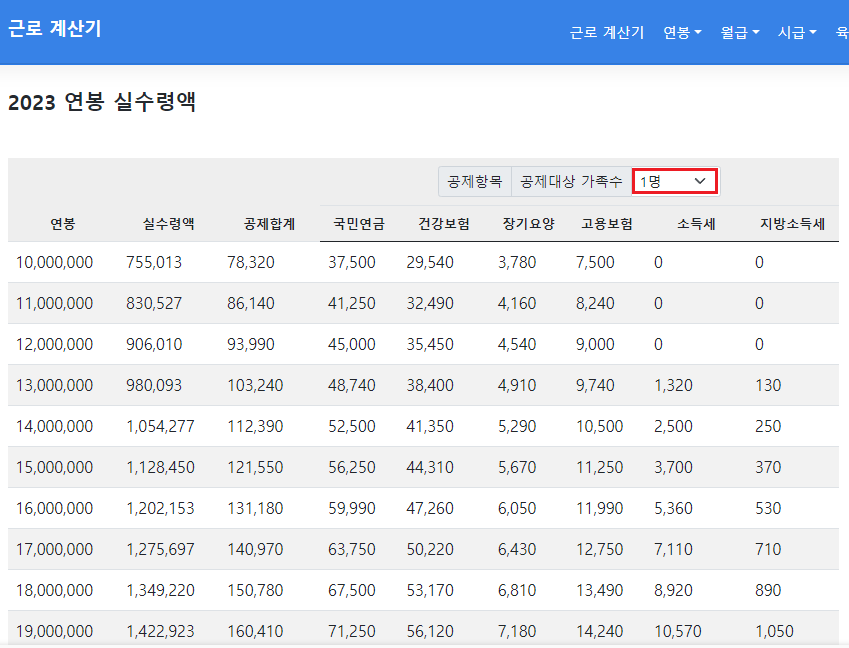Click the 육아 menu at far right

click(843, 31)
